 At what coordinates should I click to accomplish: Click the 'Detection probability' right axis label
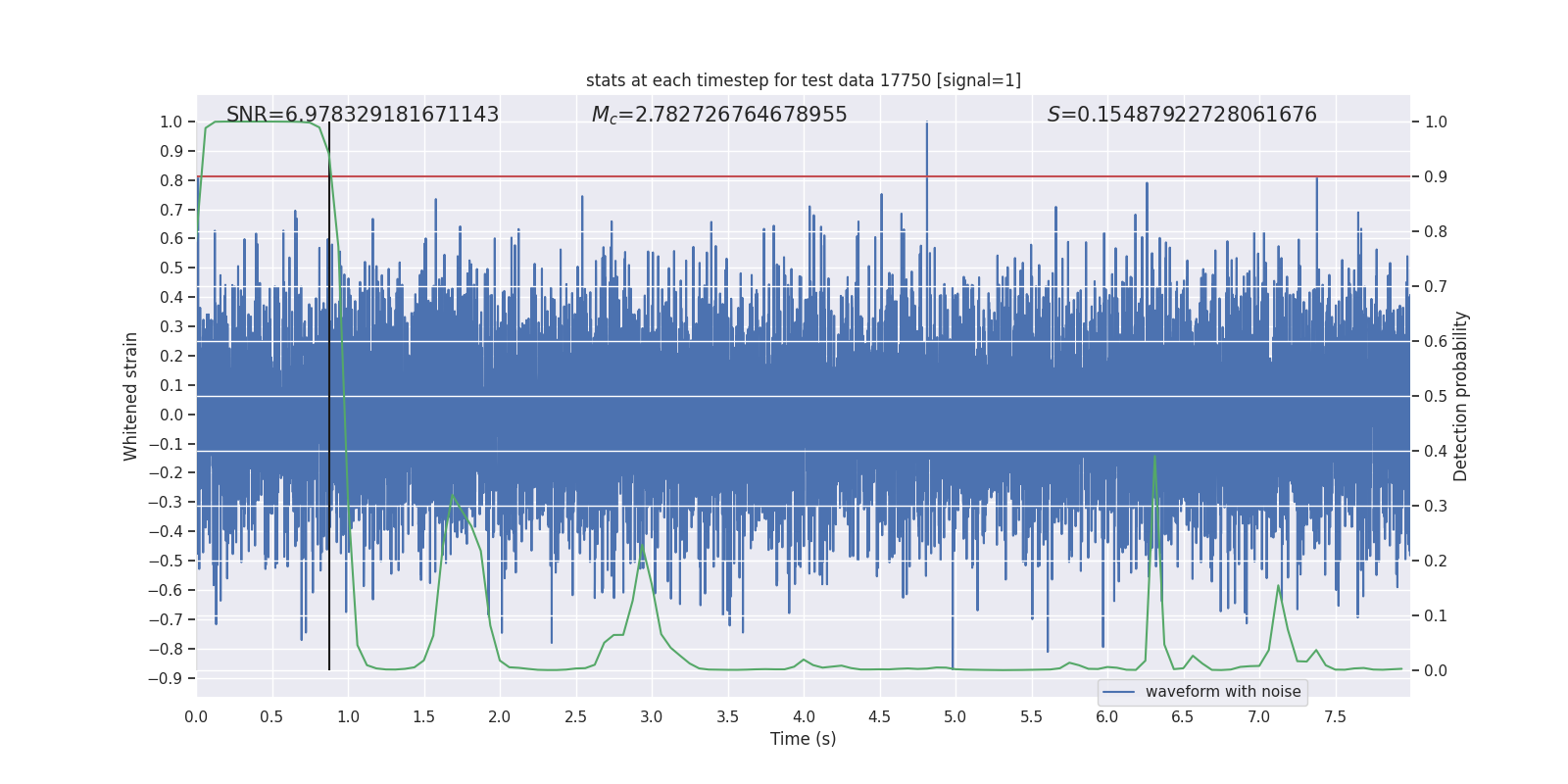pyautogui.click(x=1460, y=396)
